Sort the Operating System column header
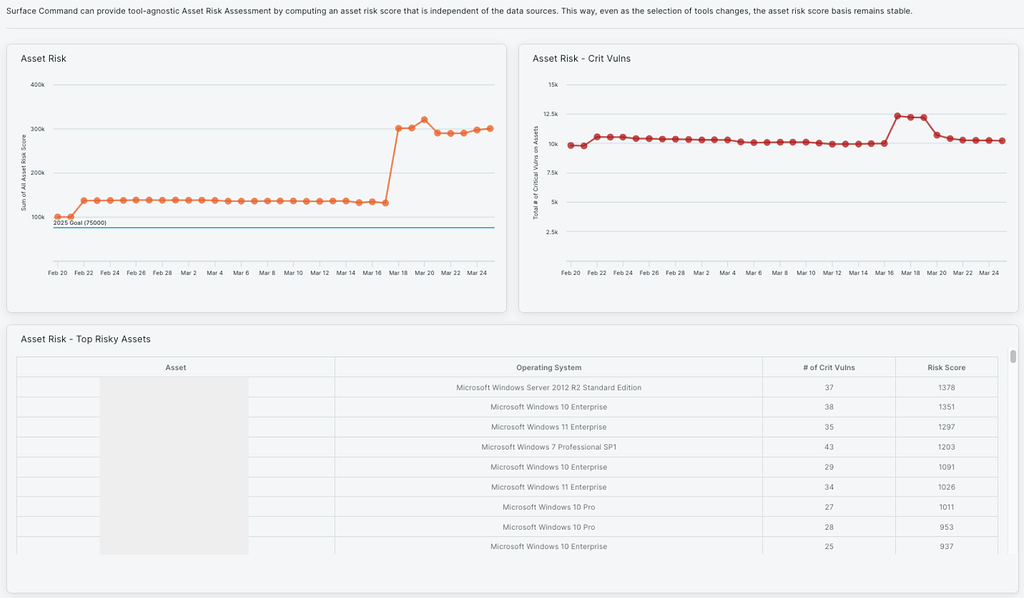Screen dimensions: 1024x598 click(548, 367)
